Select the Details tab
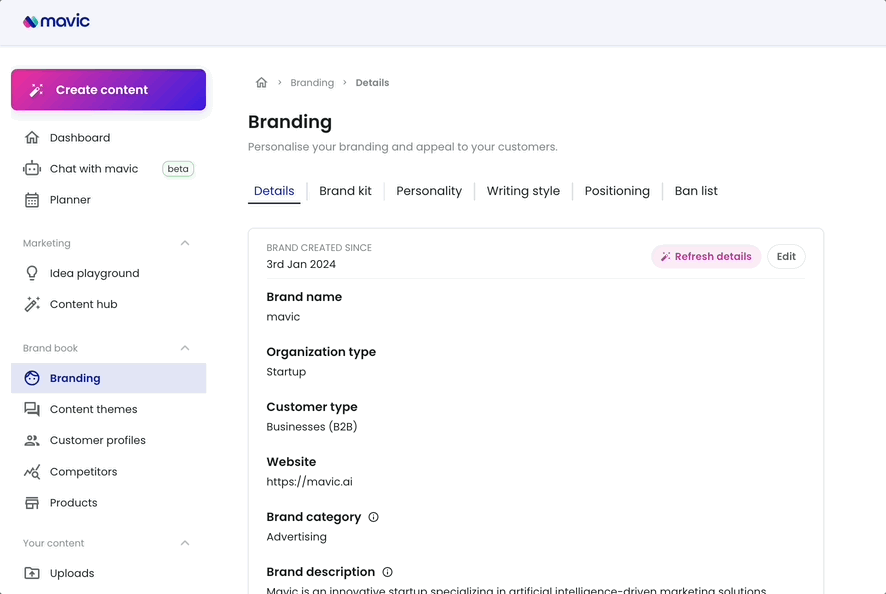 [x=274, y=191]
